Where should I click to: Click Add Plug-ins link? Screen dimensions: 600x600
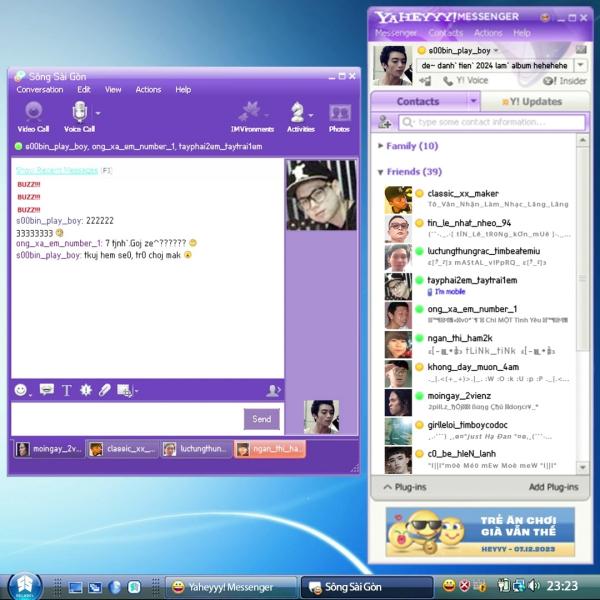553,487
